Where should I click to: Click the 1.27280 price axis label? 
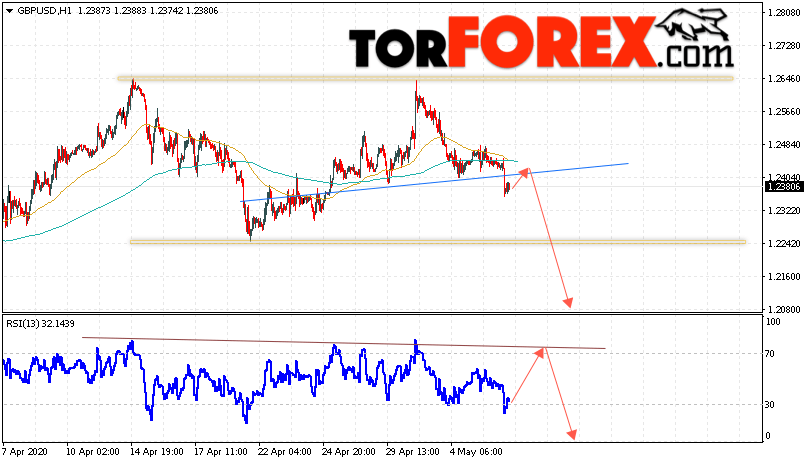pyautogui.click(x=784, y=46)
